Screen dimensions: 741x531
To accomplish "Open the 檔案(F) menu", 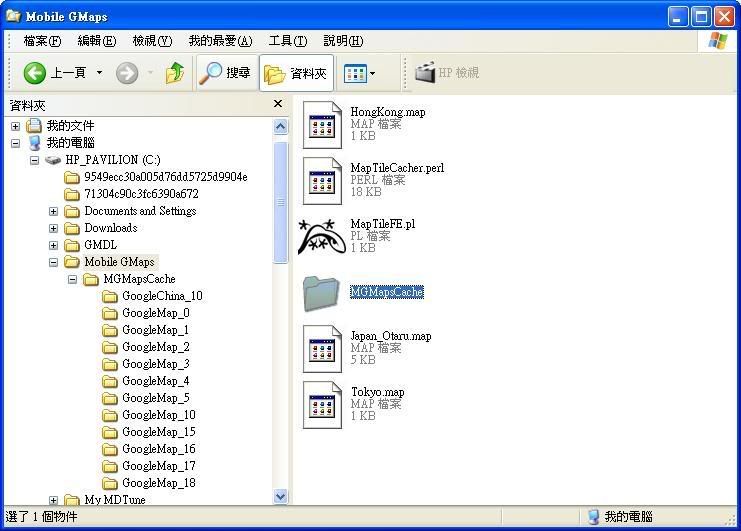I will click(42, 41).
